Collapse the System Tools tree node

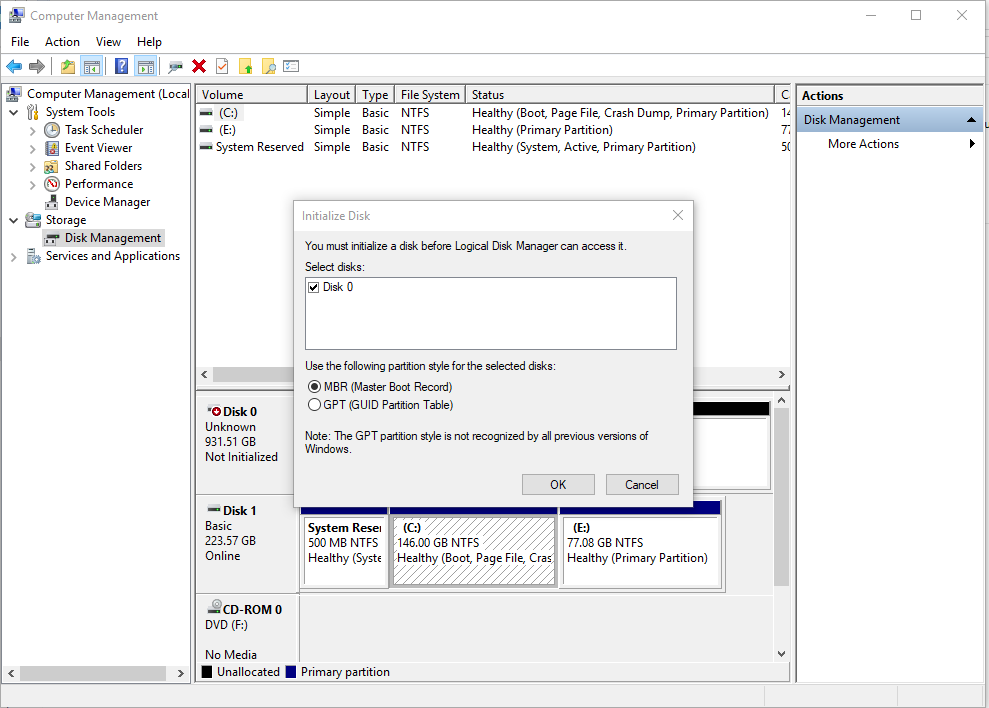click(14, 112)
